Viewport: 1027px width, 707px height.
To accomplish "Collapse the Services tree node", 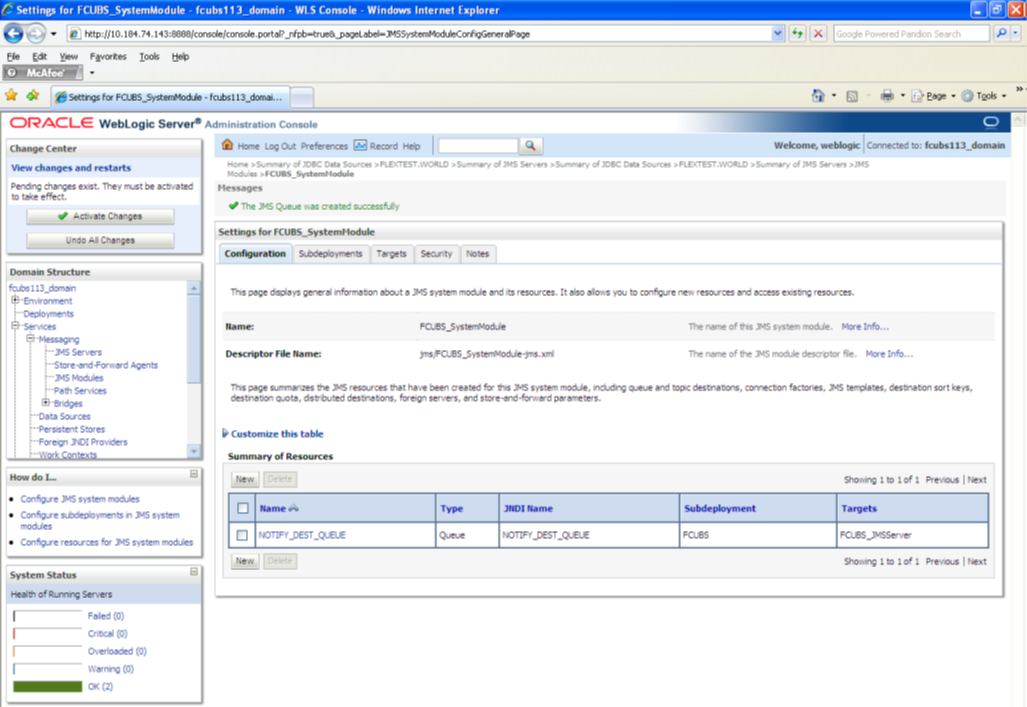I will click(15, 326).
